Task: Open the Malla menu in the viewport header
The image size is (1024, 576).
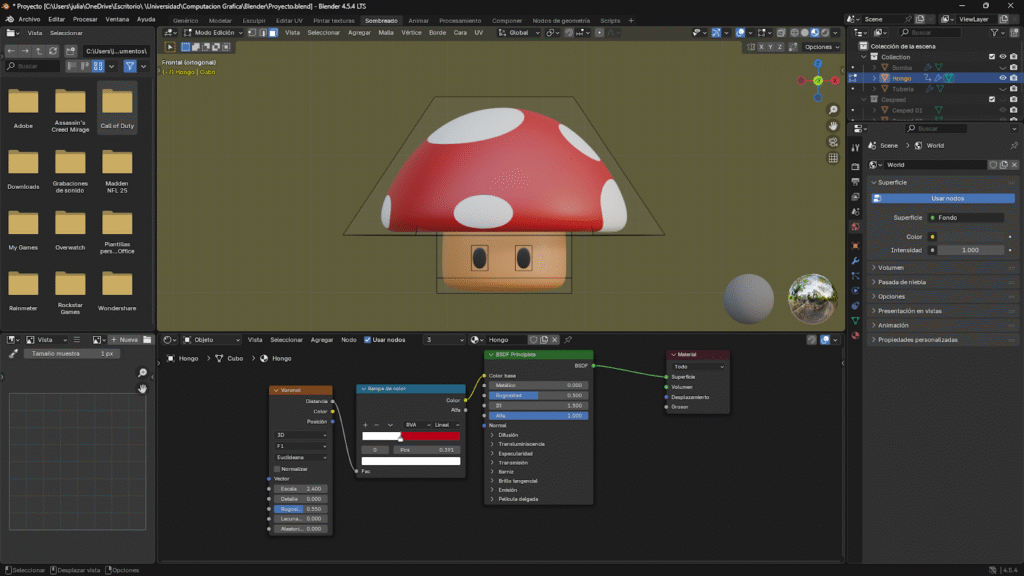Action: (385, 33)
